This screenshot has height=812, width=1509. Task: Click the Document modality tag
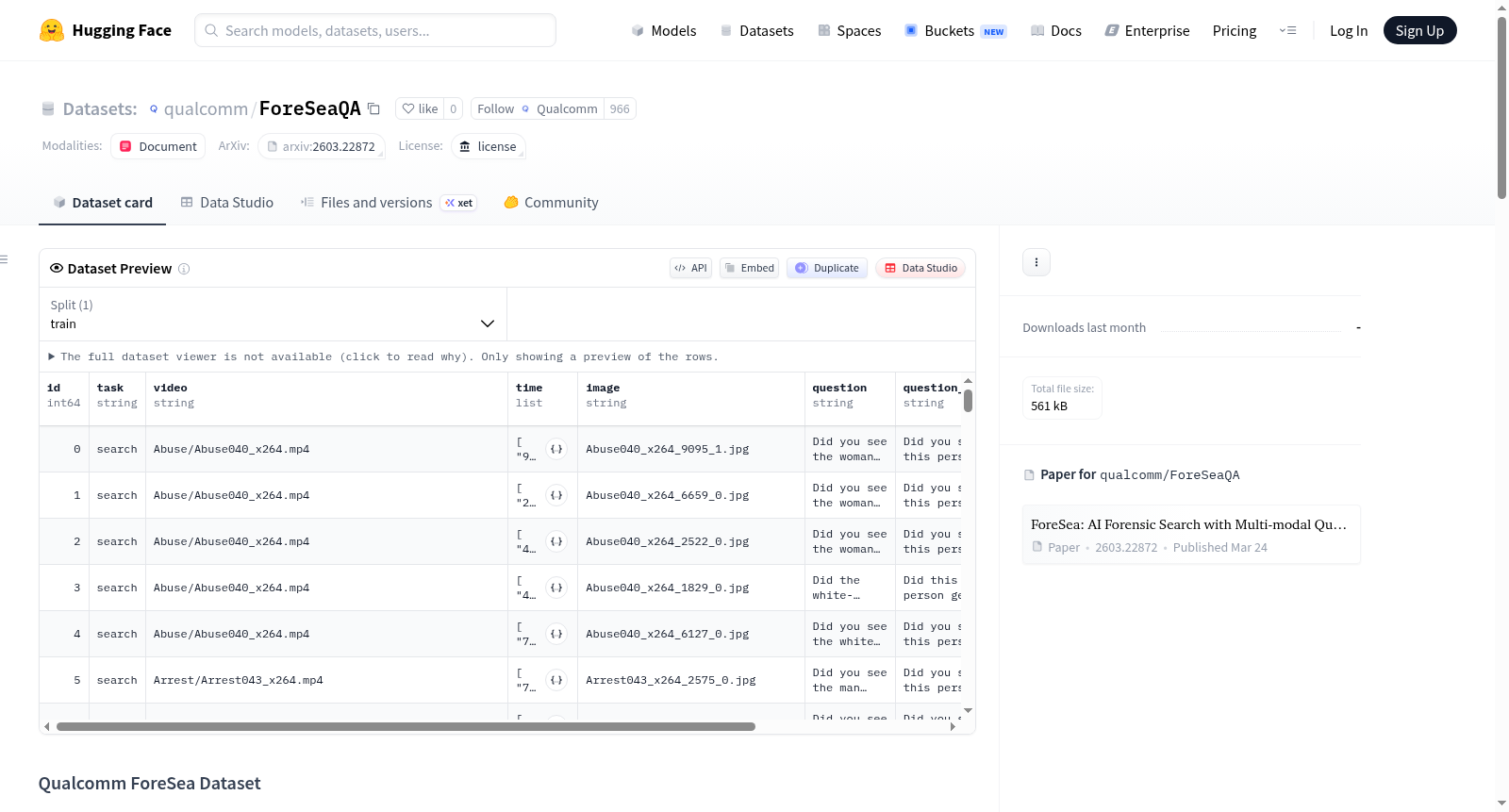pos(158,146)
